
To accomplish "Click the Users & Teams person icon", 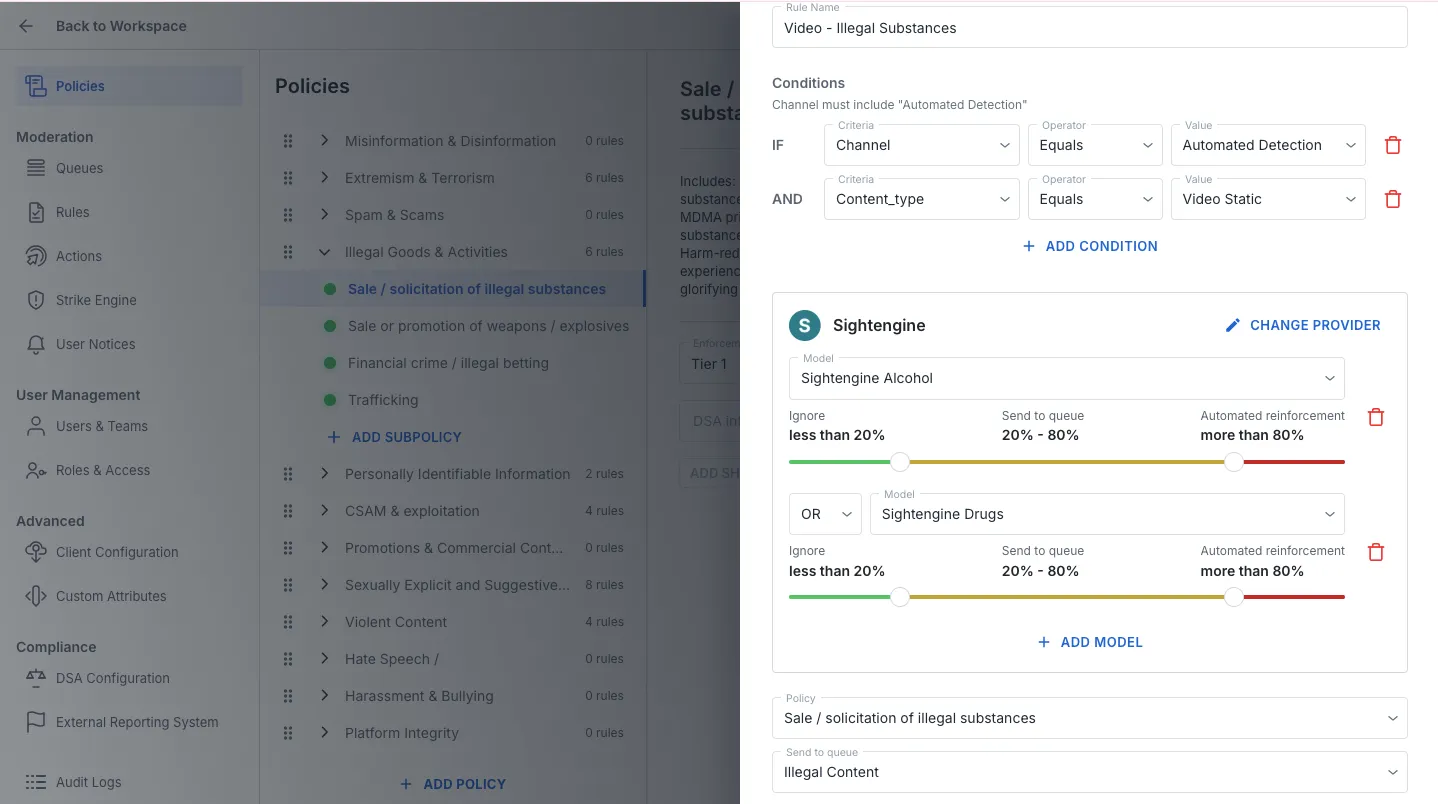I will [36, 426].
